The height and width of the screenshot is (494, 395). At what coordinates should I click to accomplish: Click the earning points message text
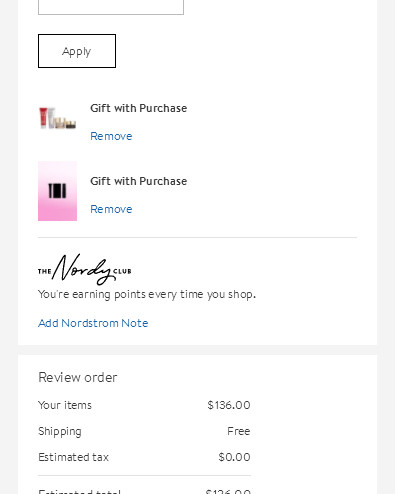point(147,294)
